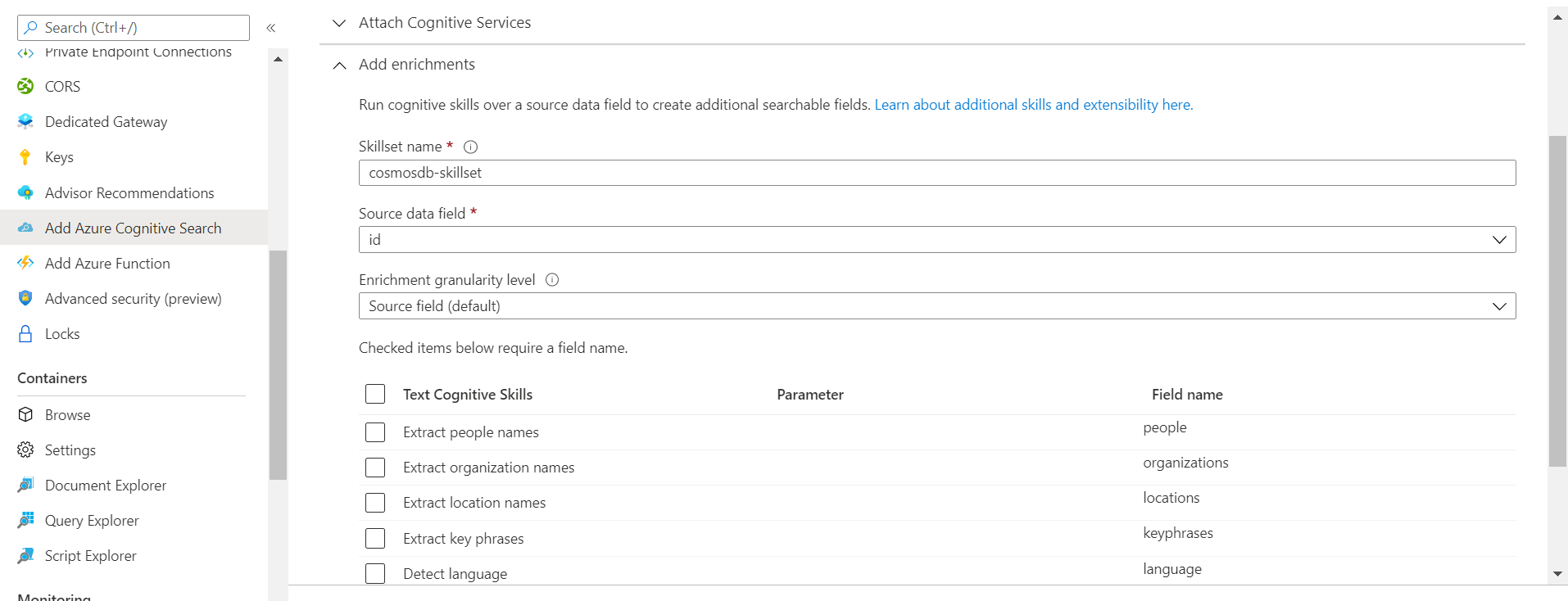Viewport: 1568px width, 601px height.
Task: Click the CORS sidebar icon
Action: pos(26,86)
